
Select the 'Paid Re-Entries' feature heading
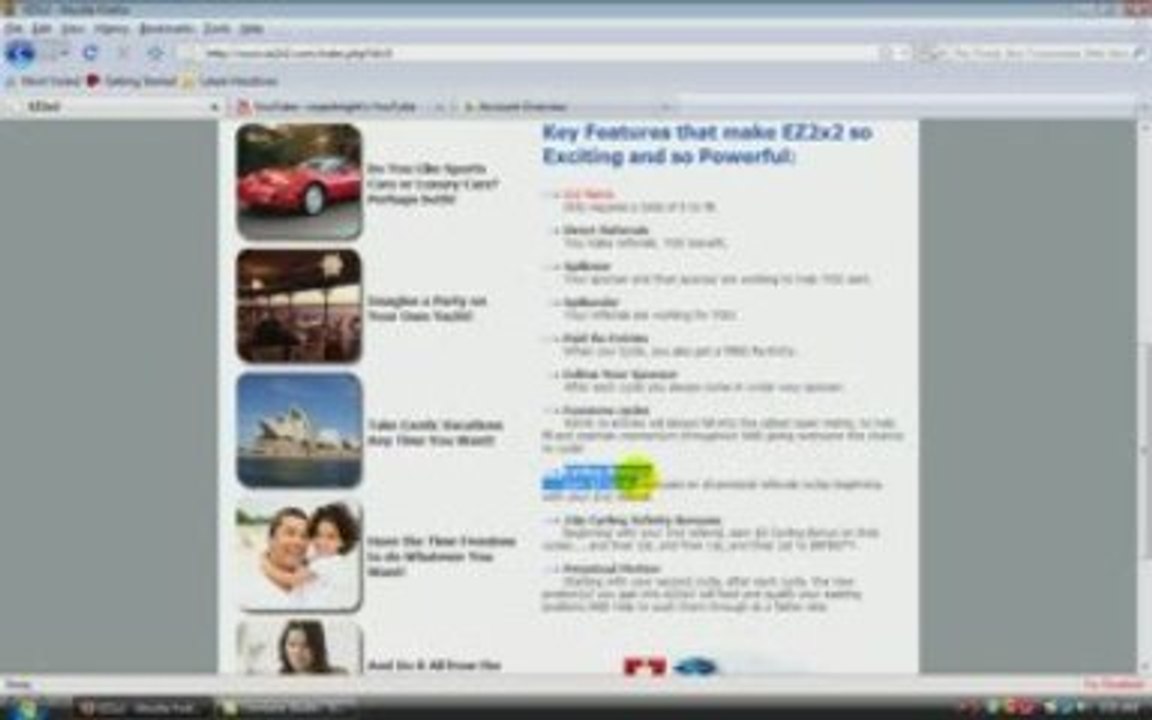tap(605, 338)
